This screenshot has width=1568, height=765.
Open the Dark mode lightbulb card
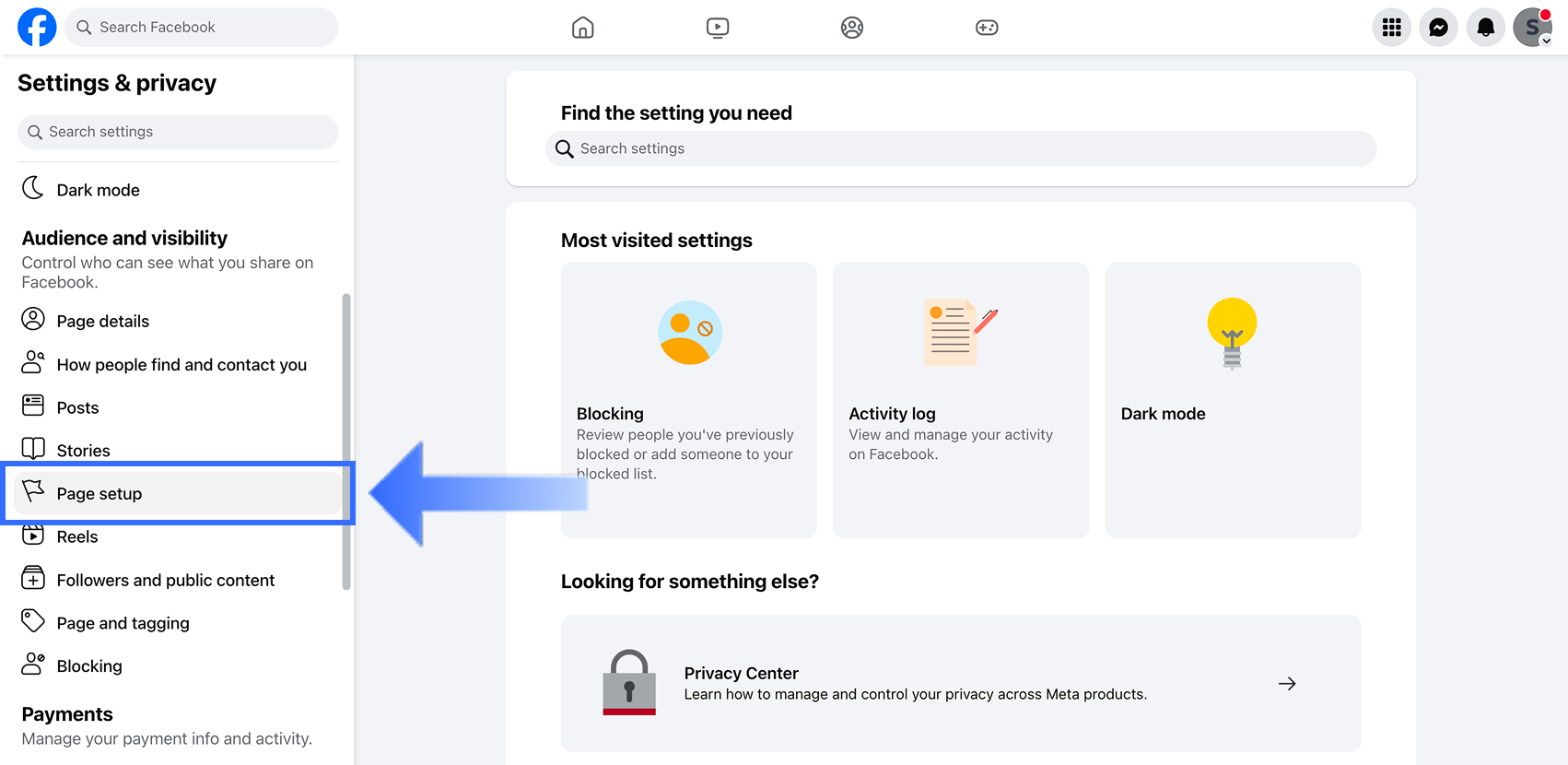(1233, 400)
